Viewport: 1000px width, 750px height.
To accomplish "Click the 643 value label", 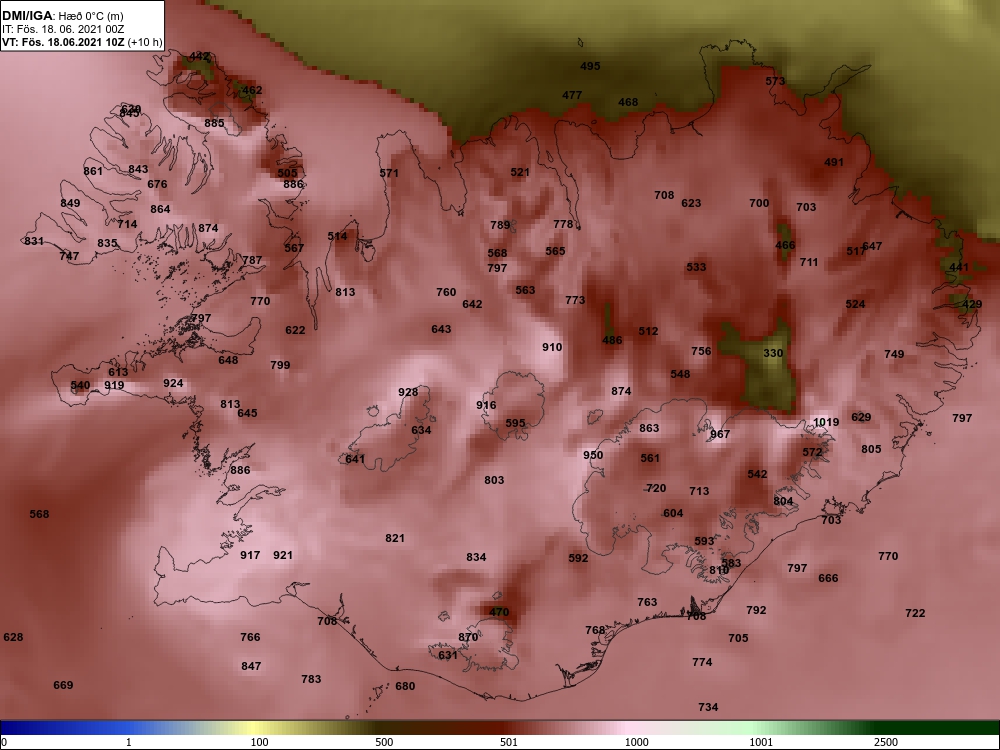I will point(441,329).
